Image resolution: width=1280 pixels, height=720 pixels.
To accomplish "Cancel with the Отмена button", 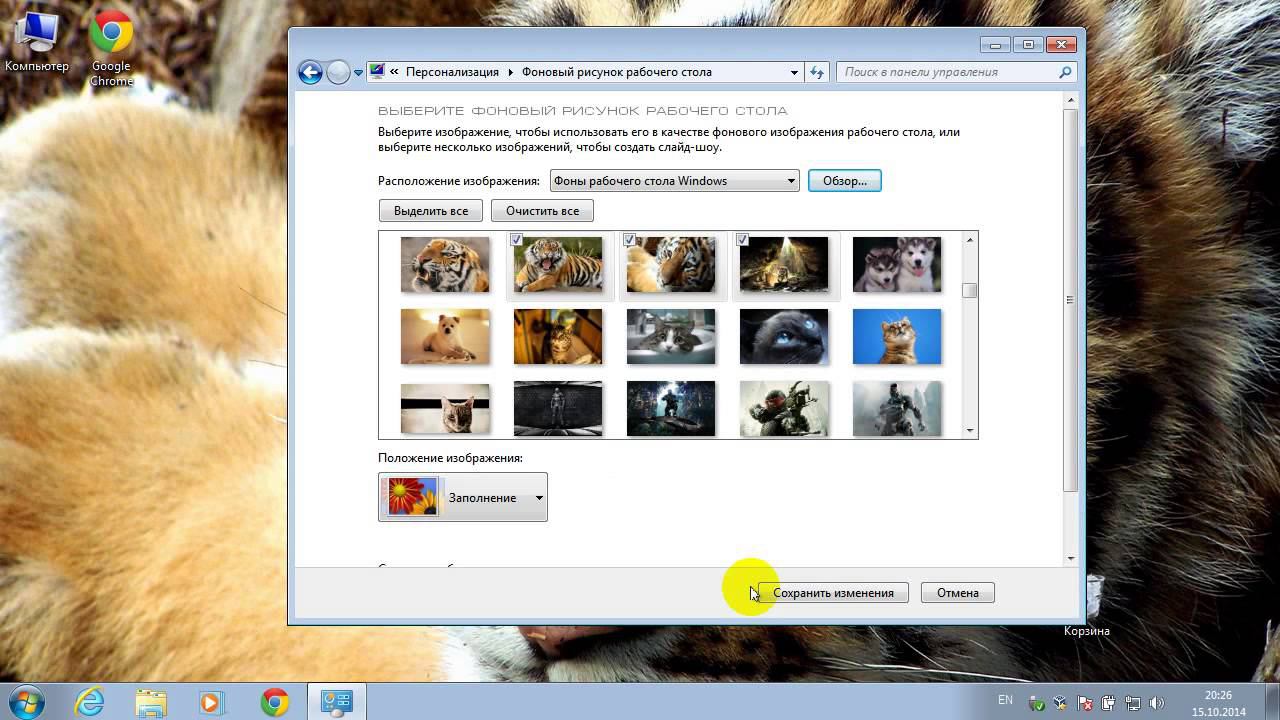I will click(957, 593).
